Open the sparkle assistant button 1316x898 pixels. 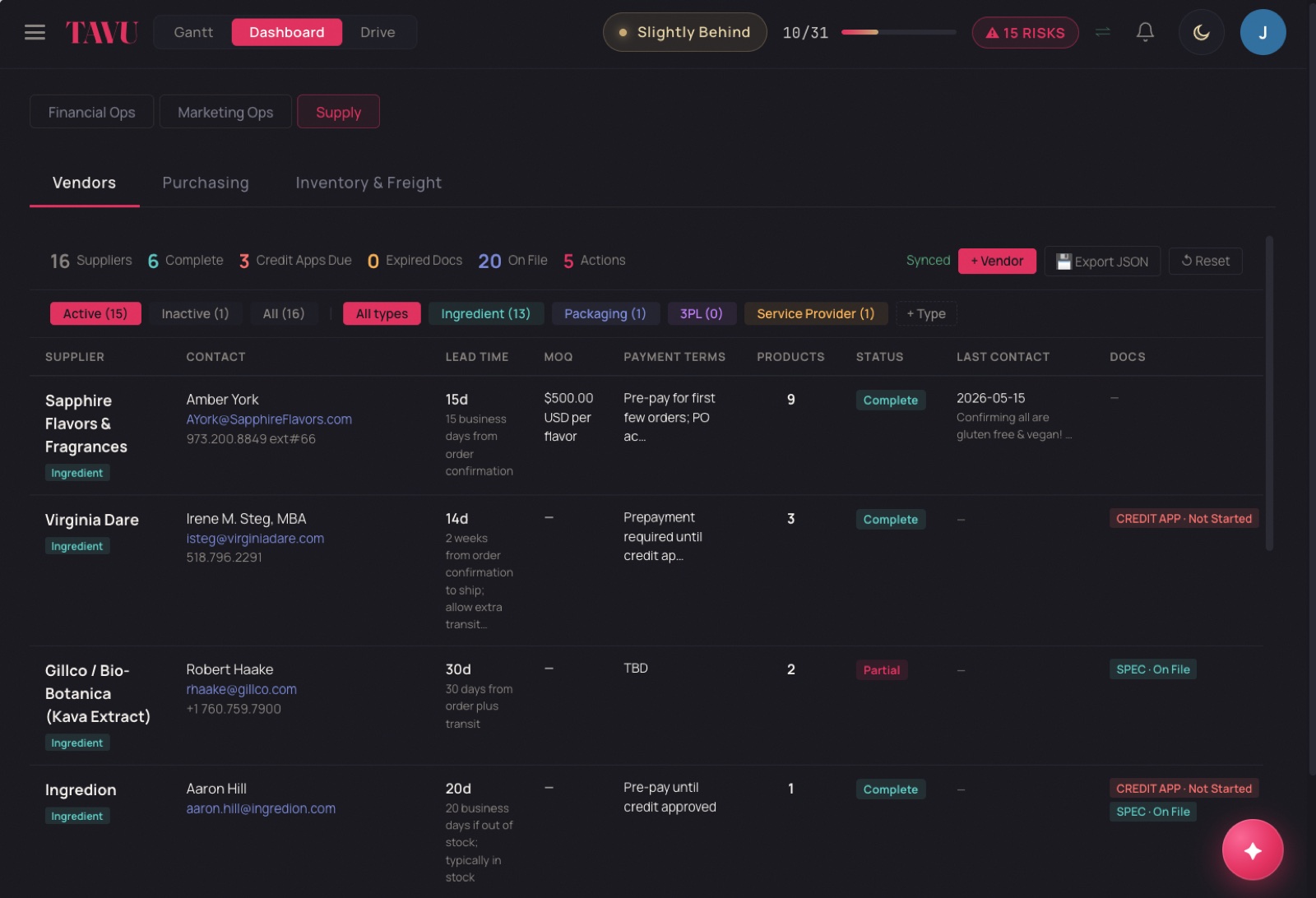(x=1253, y=850)
